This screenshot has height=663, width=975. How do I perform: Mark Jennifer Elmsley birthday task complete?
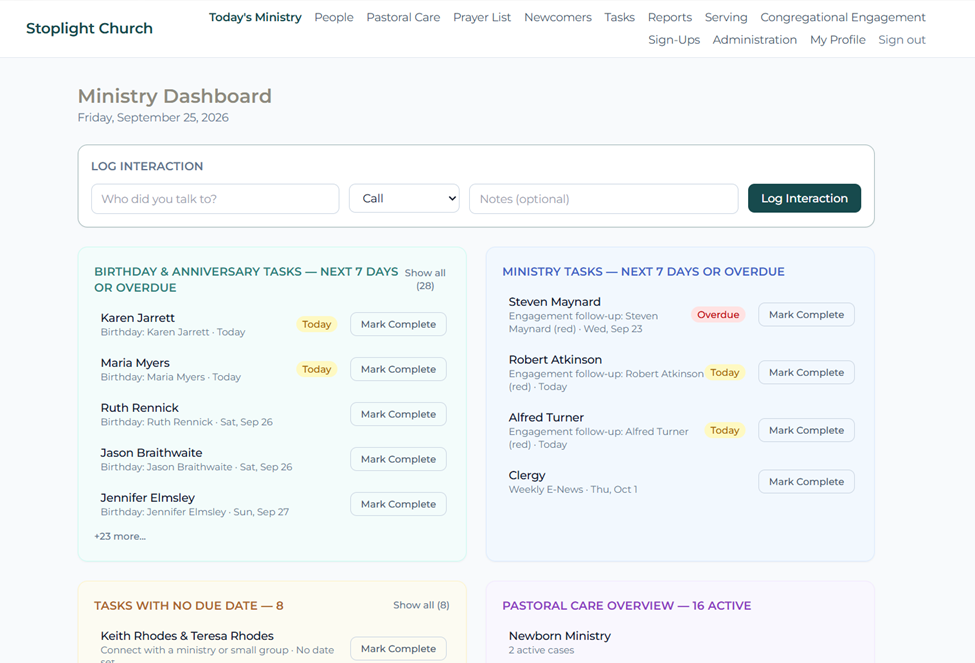tap(398, 504)
